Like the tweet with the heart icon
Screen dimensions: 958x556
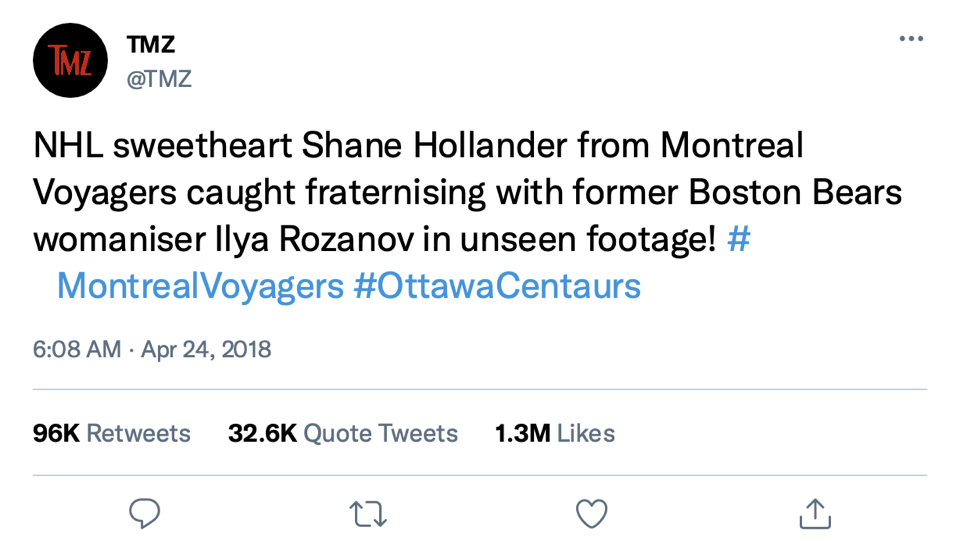click(x=592, y=514)
